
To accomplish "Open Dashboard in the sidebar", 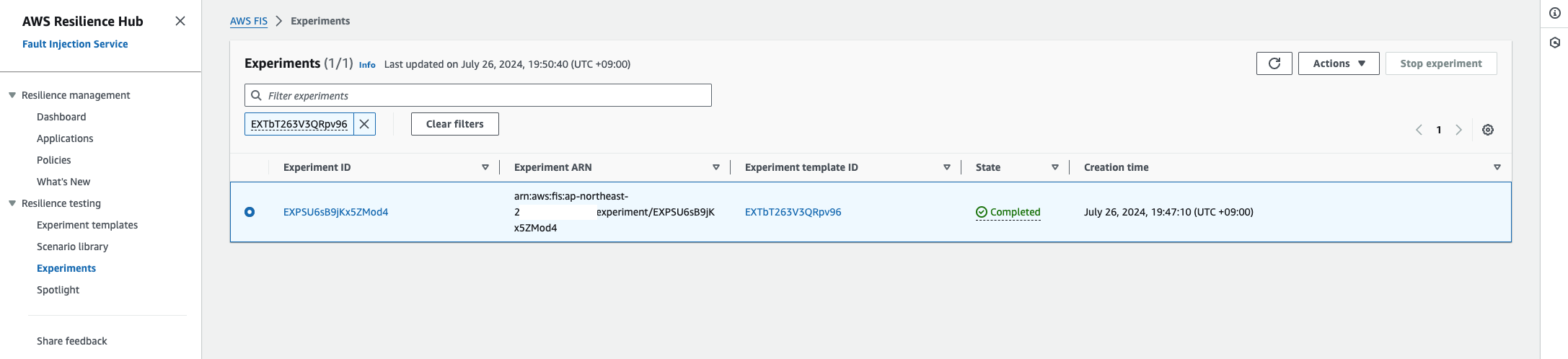I will point(61,117).
